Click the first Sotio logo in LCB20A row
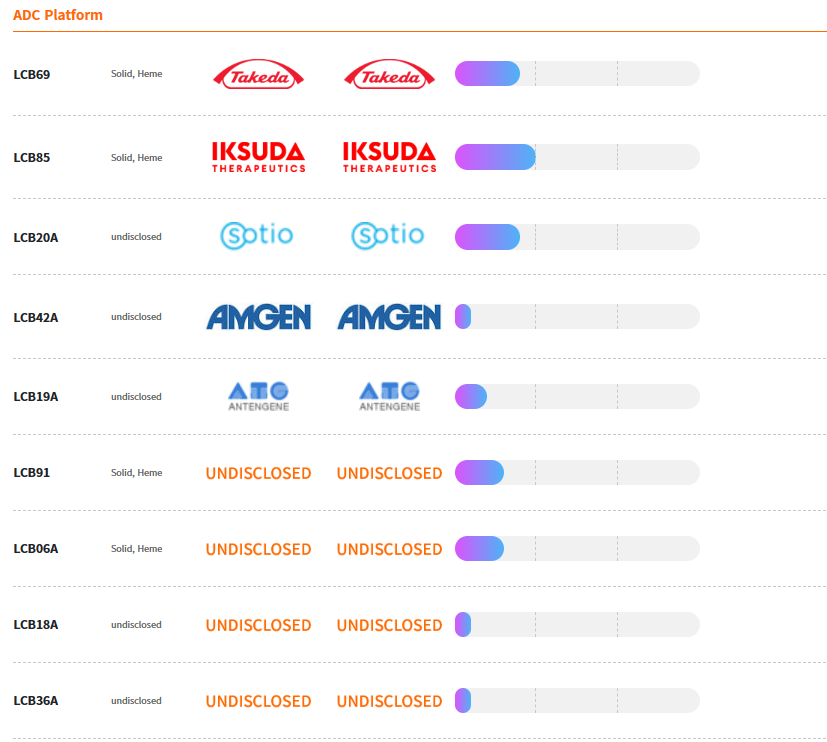 tap(258, 236)
